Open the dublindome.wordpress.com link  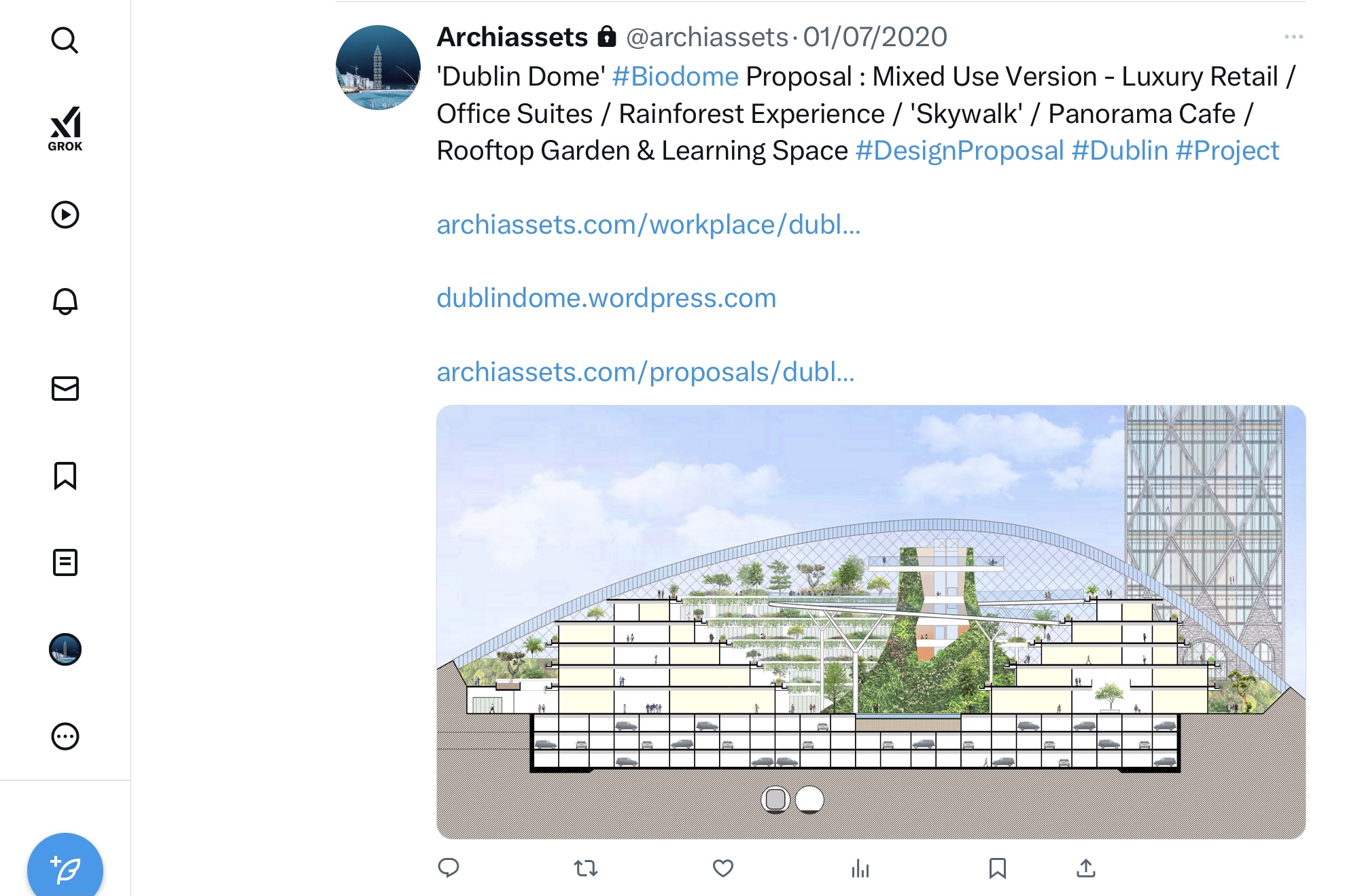pyautogui.click(x=606, y=298)
